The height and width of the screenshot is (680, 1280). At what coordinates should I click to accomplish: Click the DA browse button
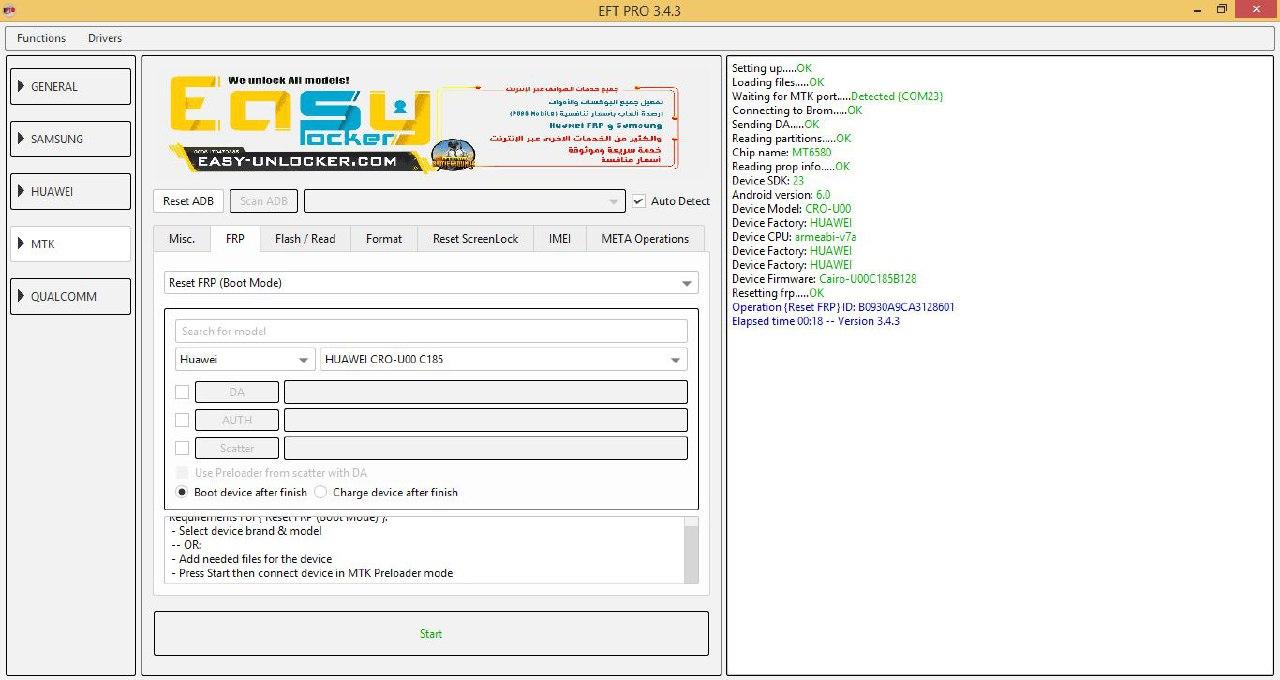pyautogui.click(x=237, y=392)
